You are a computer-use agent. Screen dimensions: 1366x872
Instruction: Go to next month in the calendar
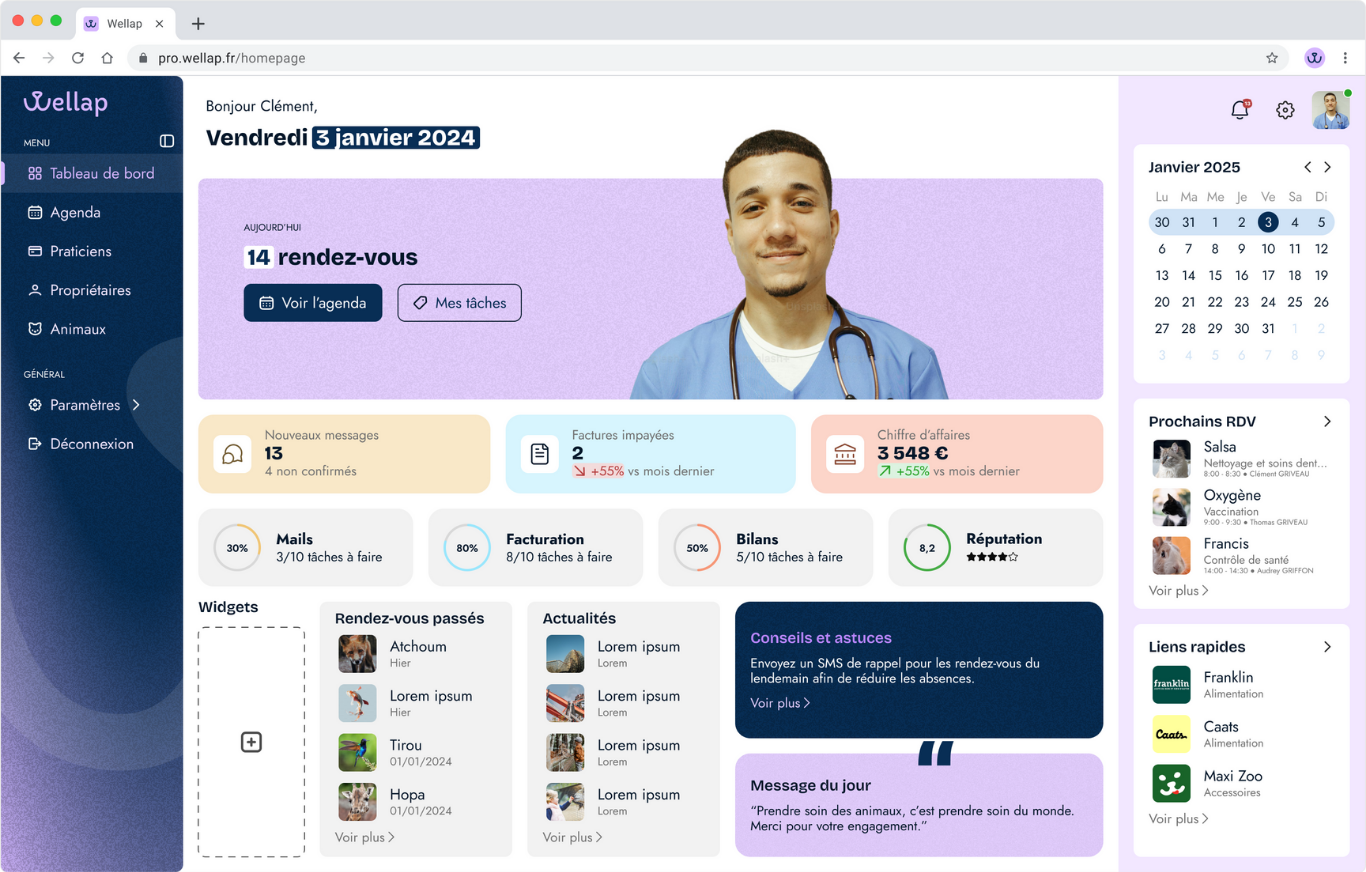click(1327, 167)
